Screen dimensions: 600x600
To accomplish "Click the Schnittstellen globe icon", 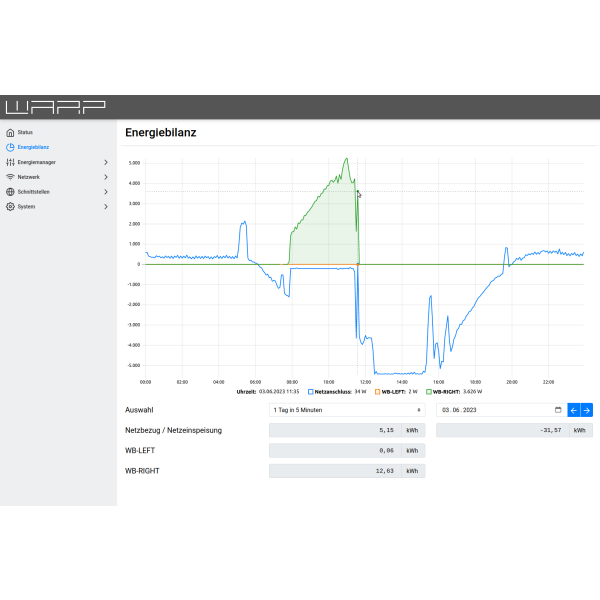I will pyautogui.click(x=10, y=192).
